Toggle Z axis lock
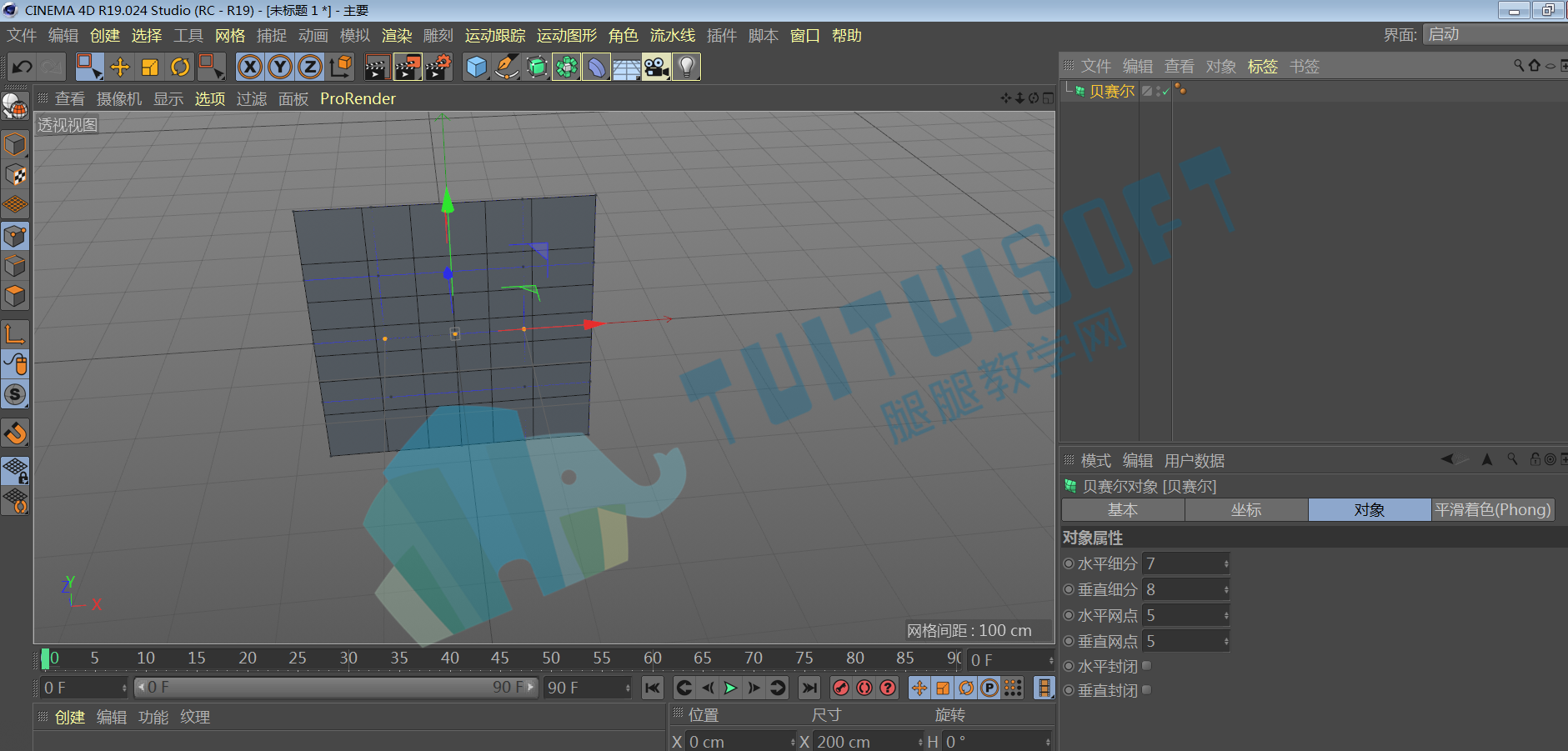This screenshot has height=751, width=1568. tap(310, 67)
